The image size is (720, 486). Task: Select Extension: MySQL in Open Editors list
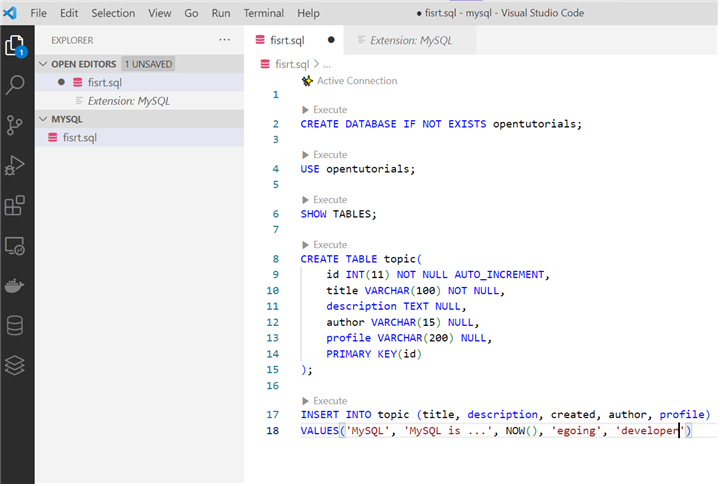click(140, 101)
